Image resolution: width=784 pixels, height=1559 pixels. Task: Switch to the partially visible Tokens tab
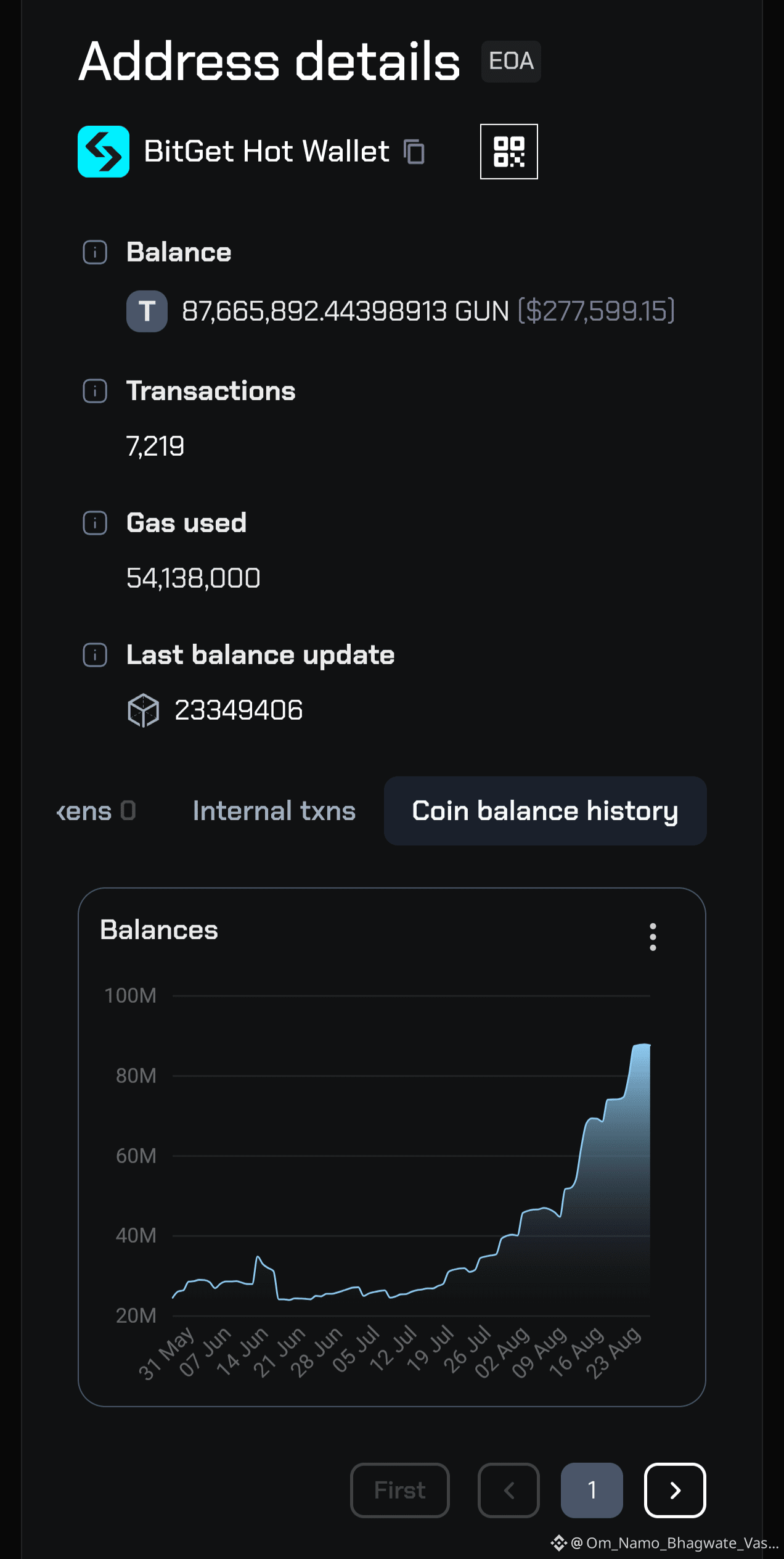[96, 811]
